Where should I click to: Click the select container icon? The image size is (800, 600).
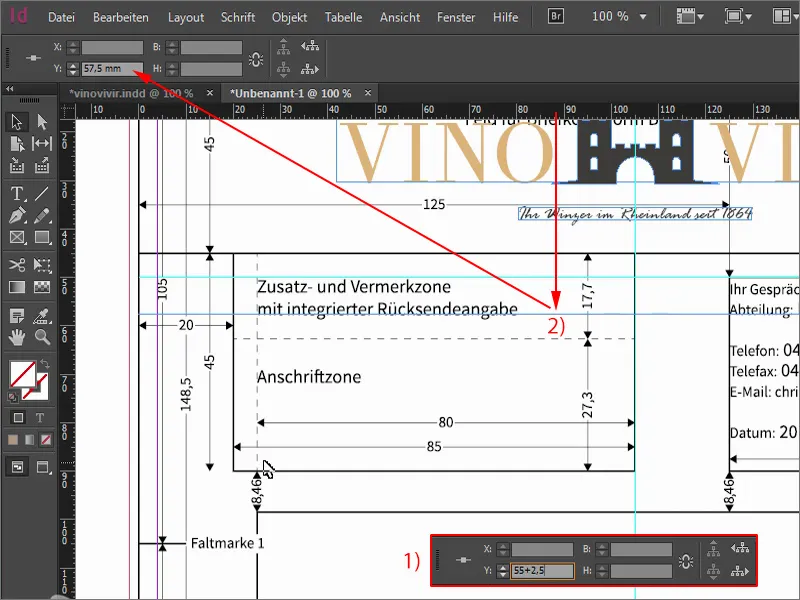point(284,47)
